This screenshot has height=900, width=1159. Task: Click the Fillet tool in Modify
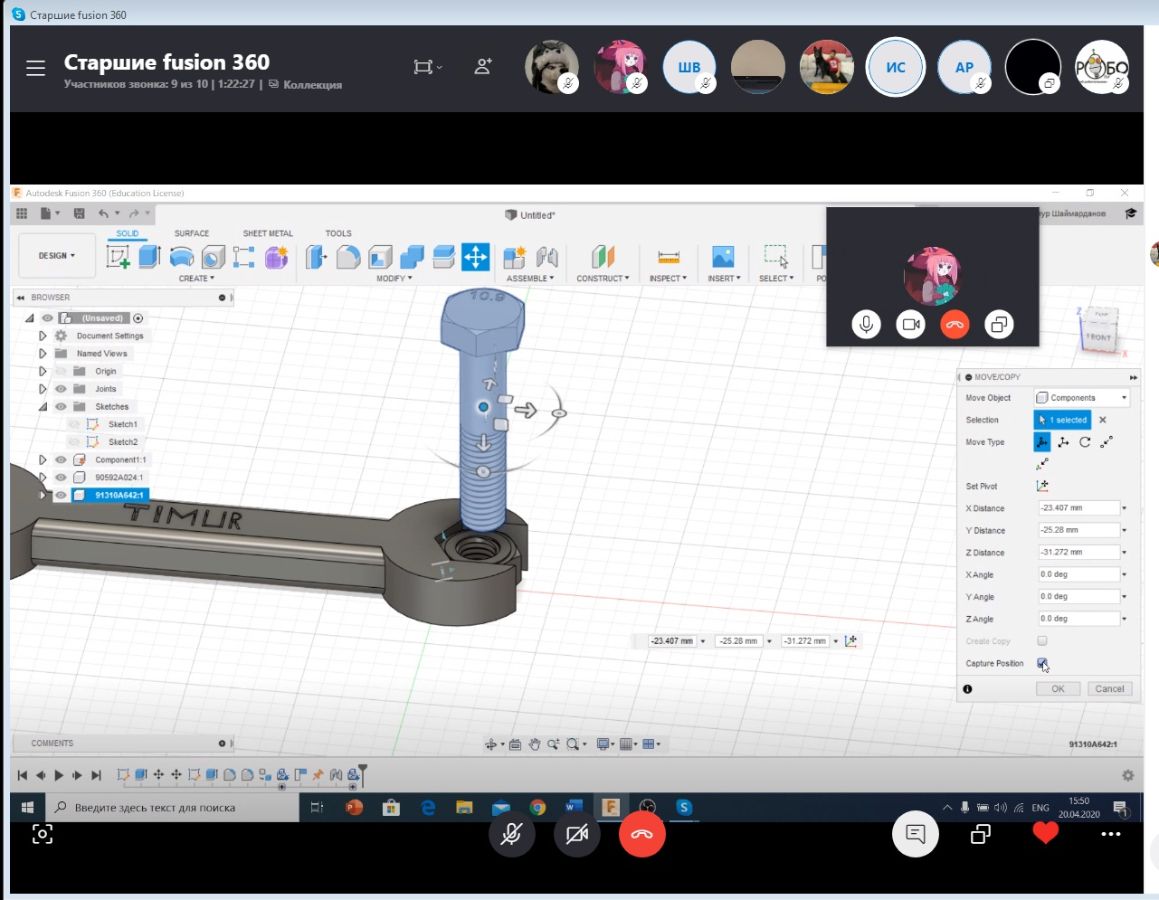[348, 257]
